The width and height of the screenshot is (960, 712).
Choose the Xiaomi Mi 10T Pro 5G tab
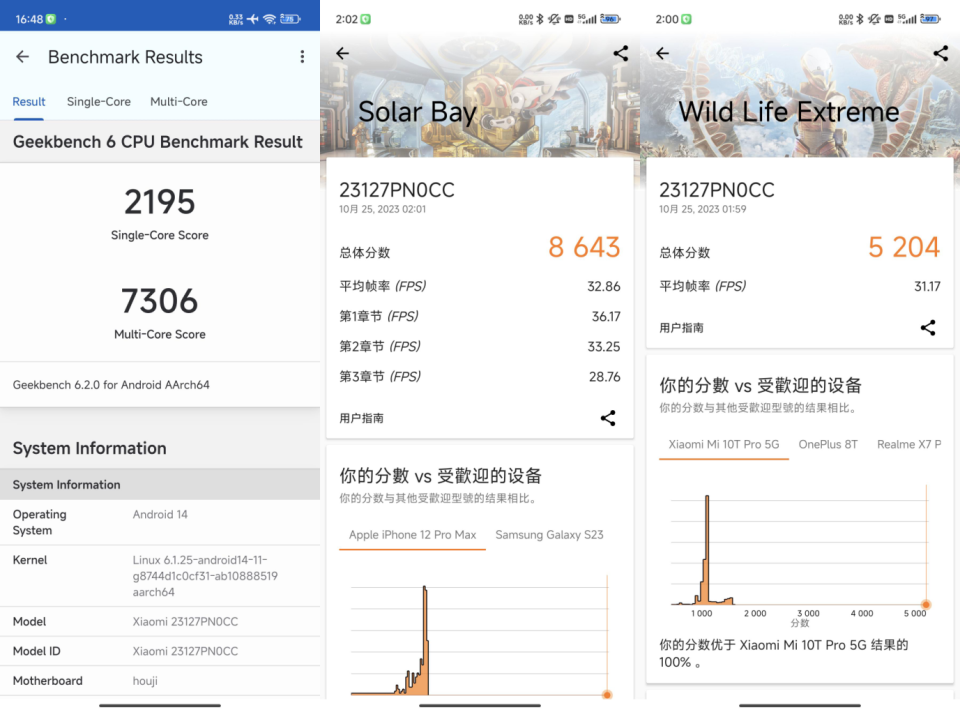click(x=724, y=444)
